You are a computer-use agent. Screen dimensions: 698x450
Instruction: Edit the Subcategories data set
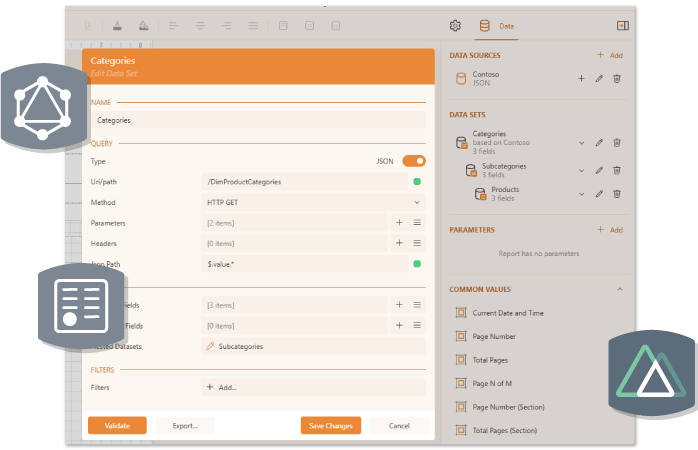coord(599,170)
